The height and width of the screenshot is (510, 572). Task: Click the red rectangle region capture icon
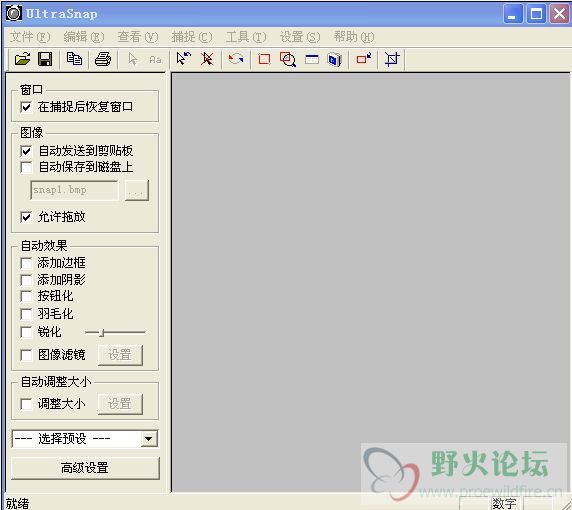coord(264,59)
